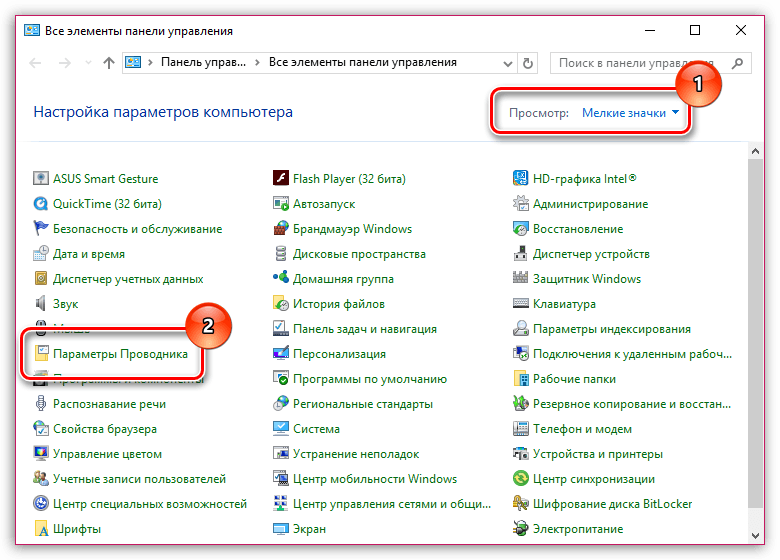Open the HD-графика Intel icon
780x560 pixels.
521,179
